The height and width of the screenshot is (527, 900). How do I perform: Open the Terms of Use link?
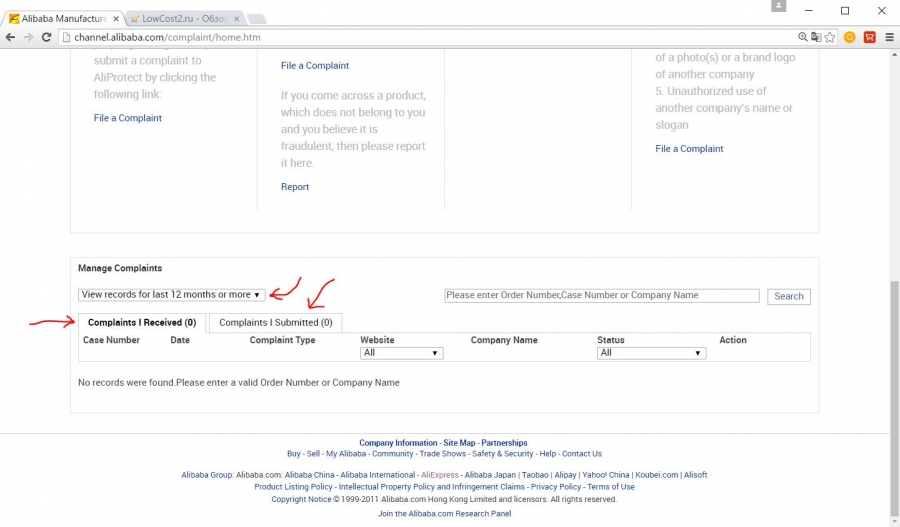click(611, 487)
